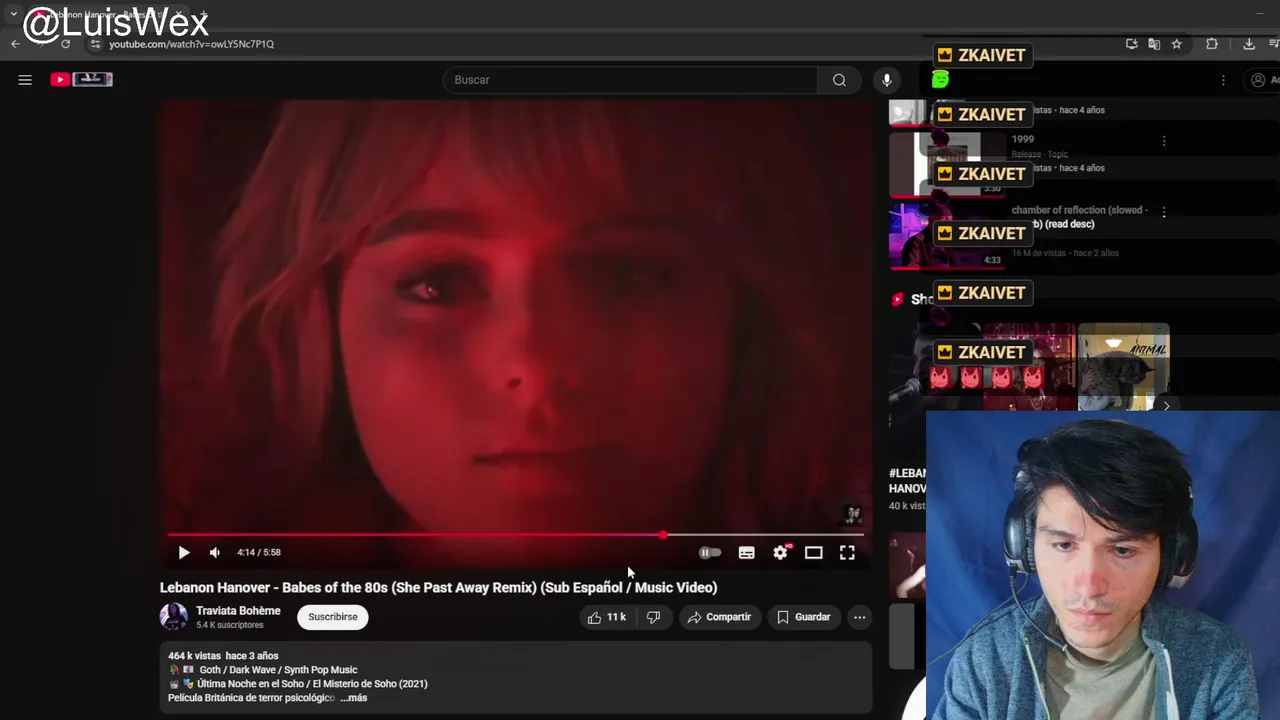Screen dimensions: 1280x720
Task: Toggle subtitles in the player
Action: 747,552
